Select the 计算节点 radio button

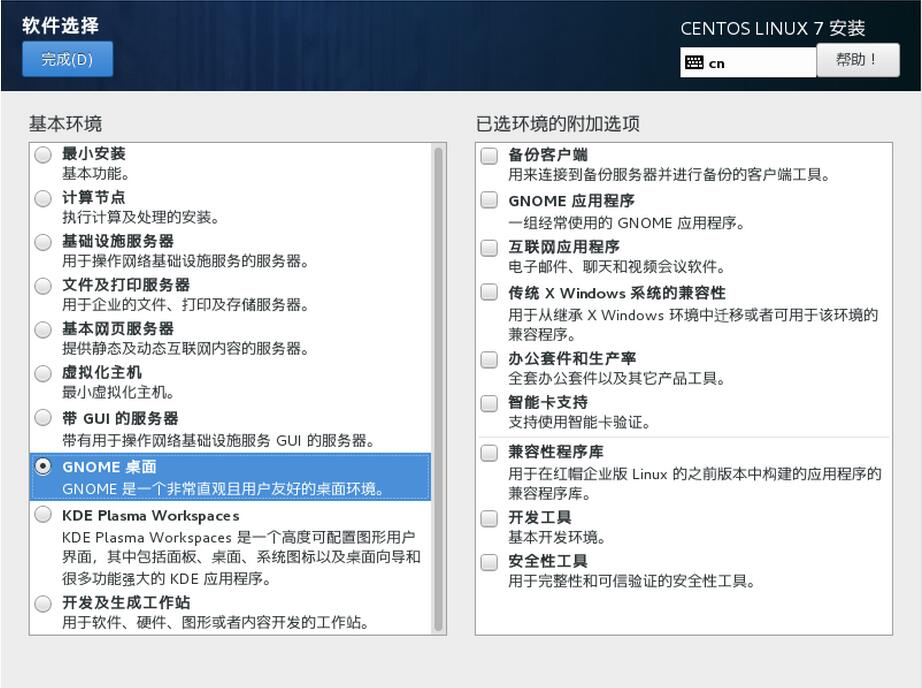(43, 198)
